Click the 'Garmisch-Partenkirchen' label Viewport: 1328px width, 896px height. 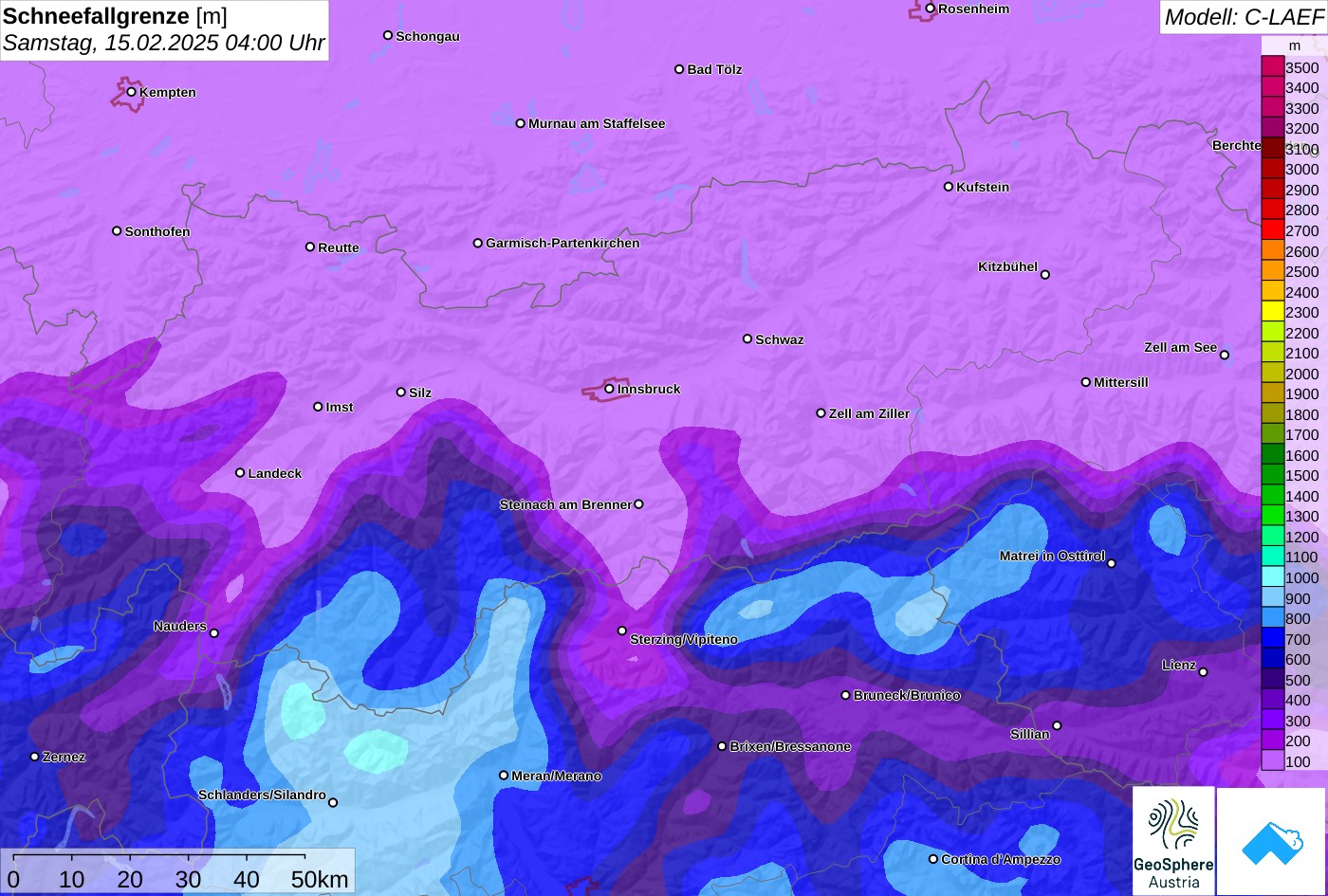[563, 243]
